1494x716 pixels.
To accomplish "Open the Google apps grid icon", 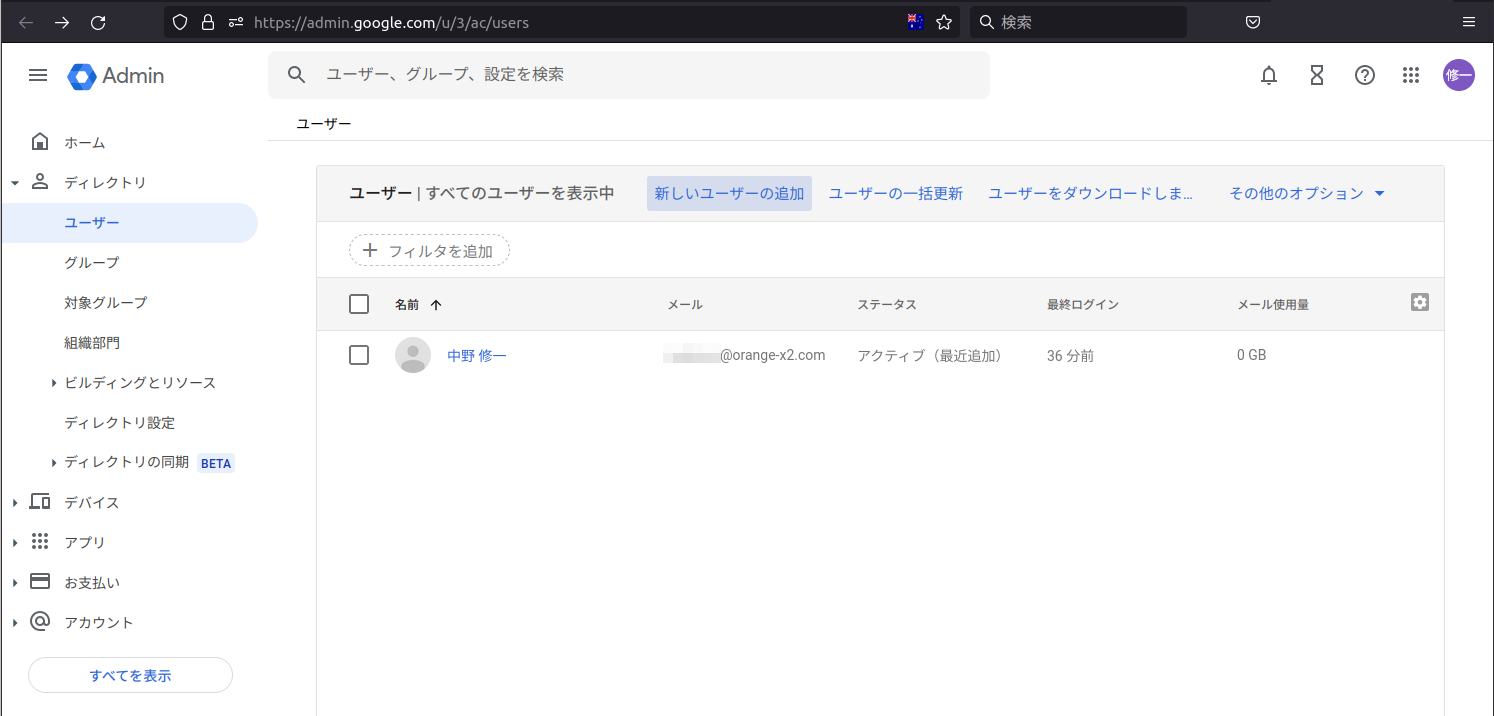I will (1411, 75).
